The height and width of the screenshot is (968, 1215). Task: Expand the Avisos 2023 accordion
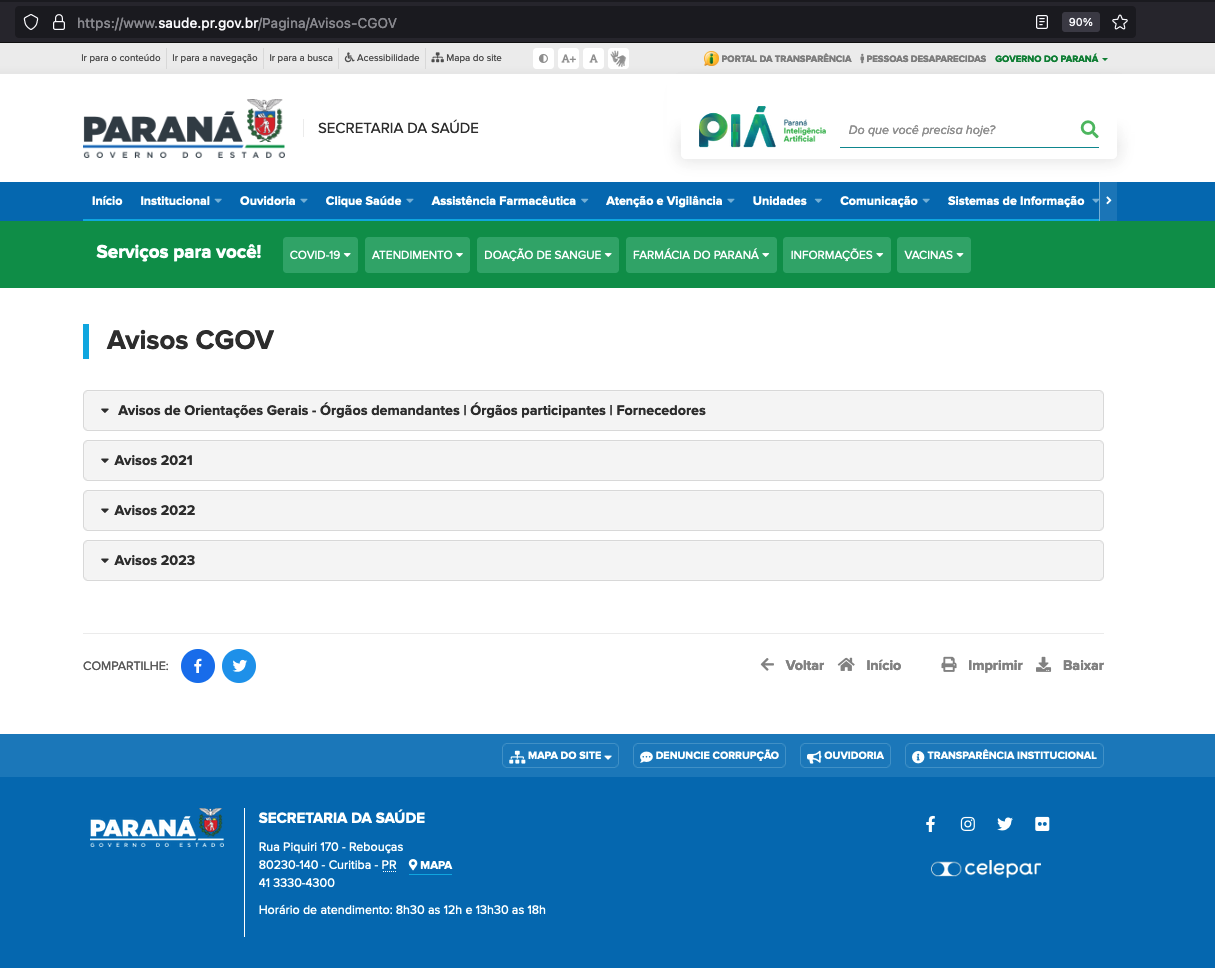click(x=154, y=561)
